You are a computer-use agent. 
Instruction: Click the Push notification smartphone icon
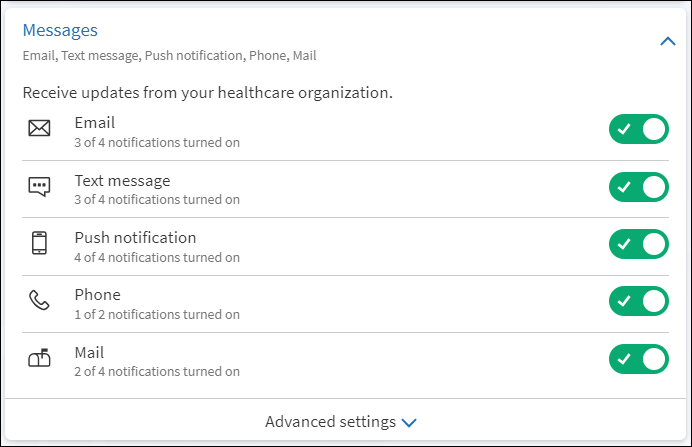[39, 243]
